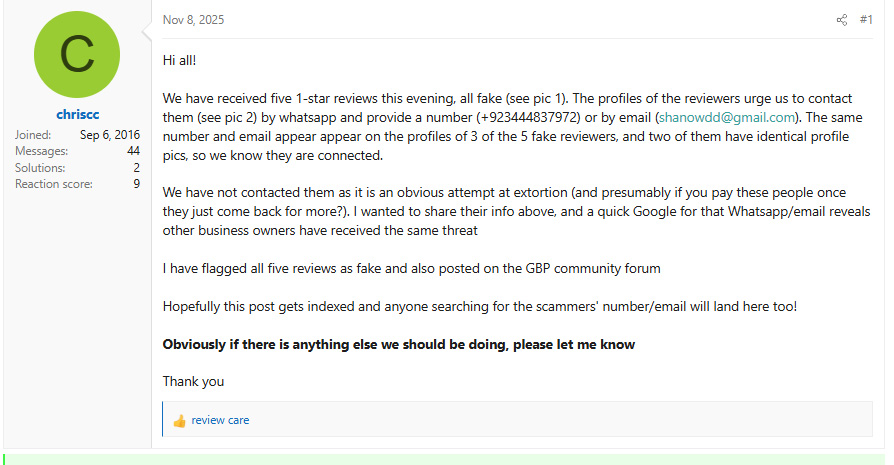The image size is (894, 465).
Task: Click the message count 44
Action: coord(133,151)
